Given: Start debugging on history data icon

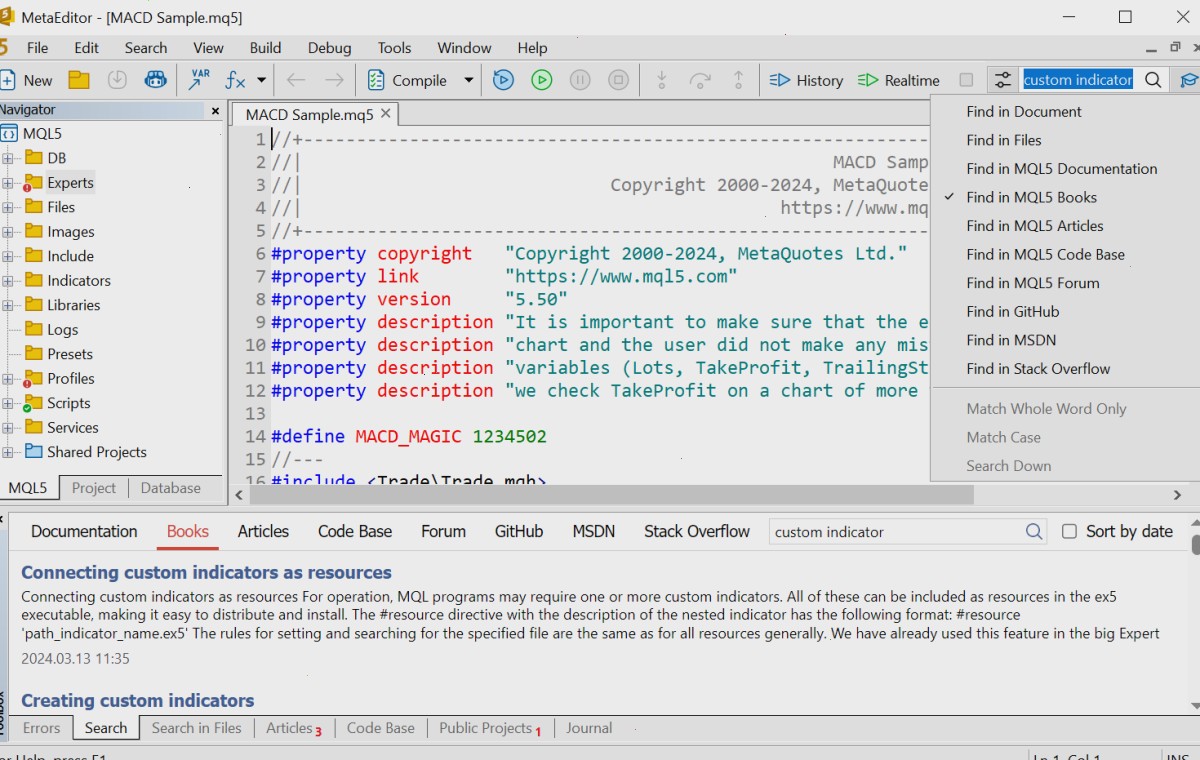Looking at the screenshot, I should [x=504, y=80].
